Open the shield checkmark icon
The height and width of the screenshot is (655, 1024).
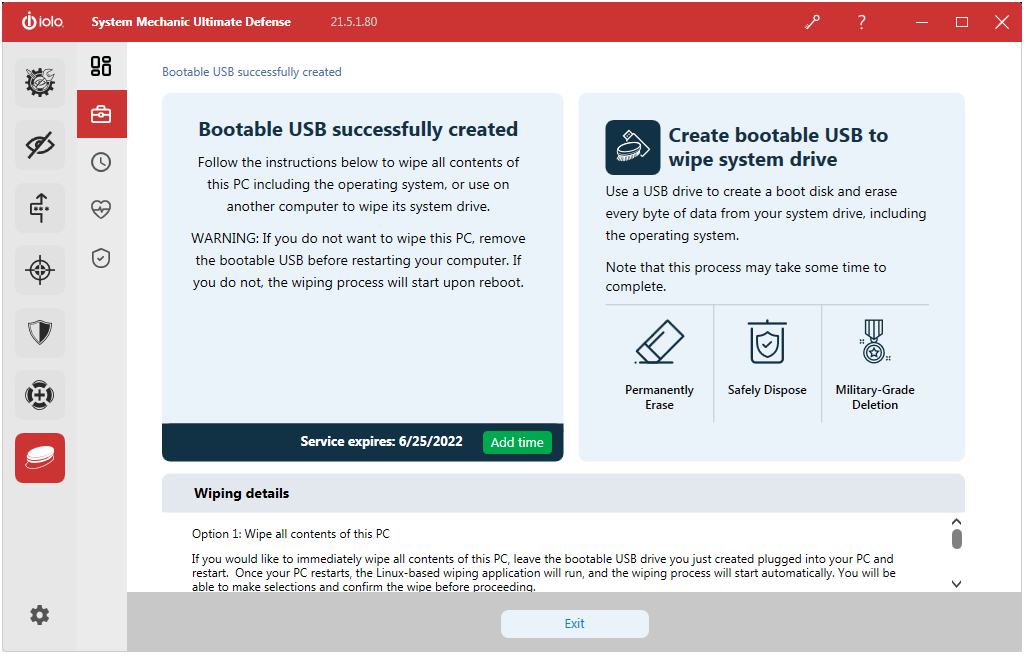(101, 258)
